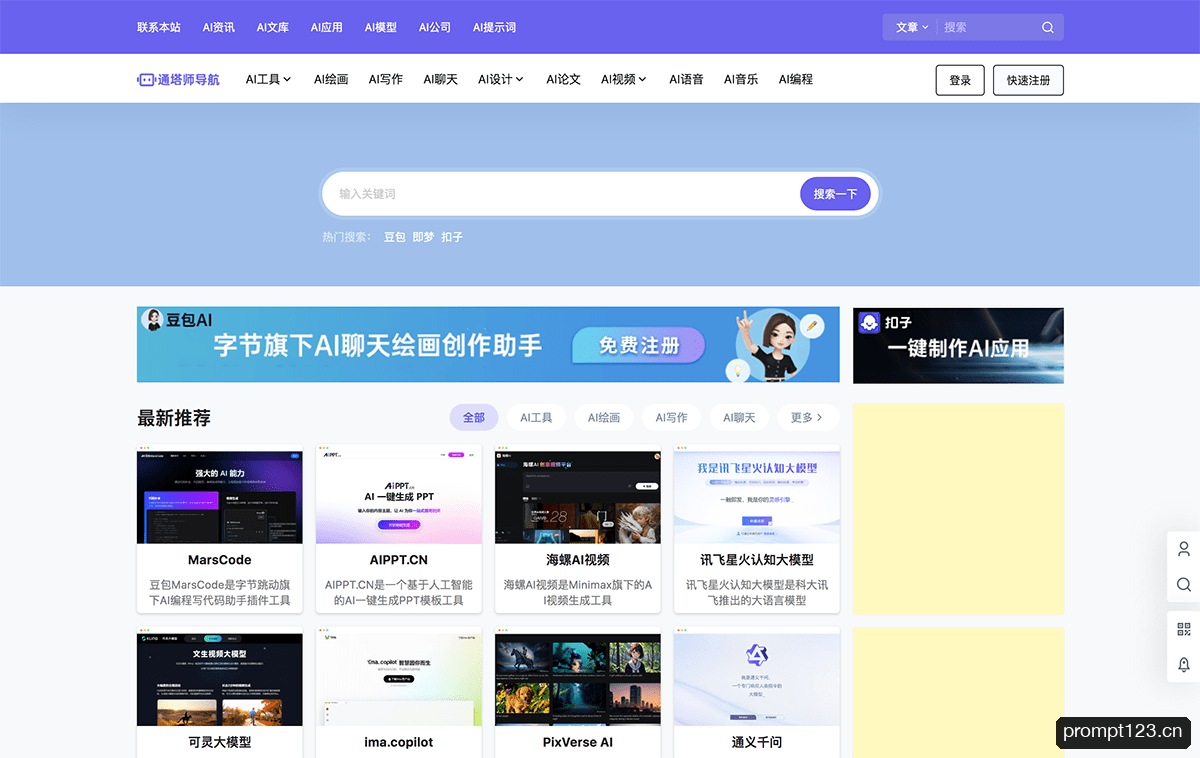
Task: Open AI公司 in the top bar
Action: 434,27
